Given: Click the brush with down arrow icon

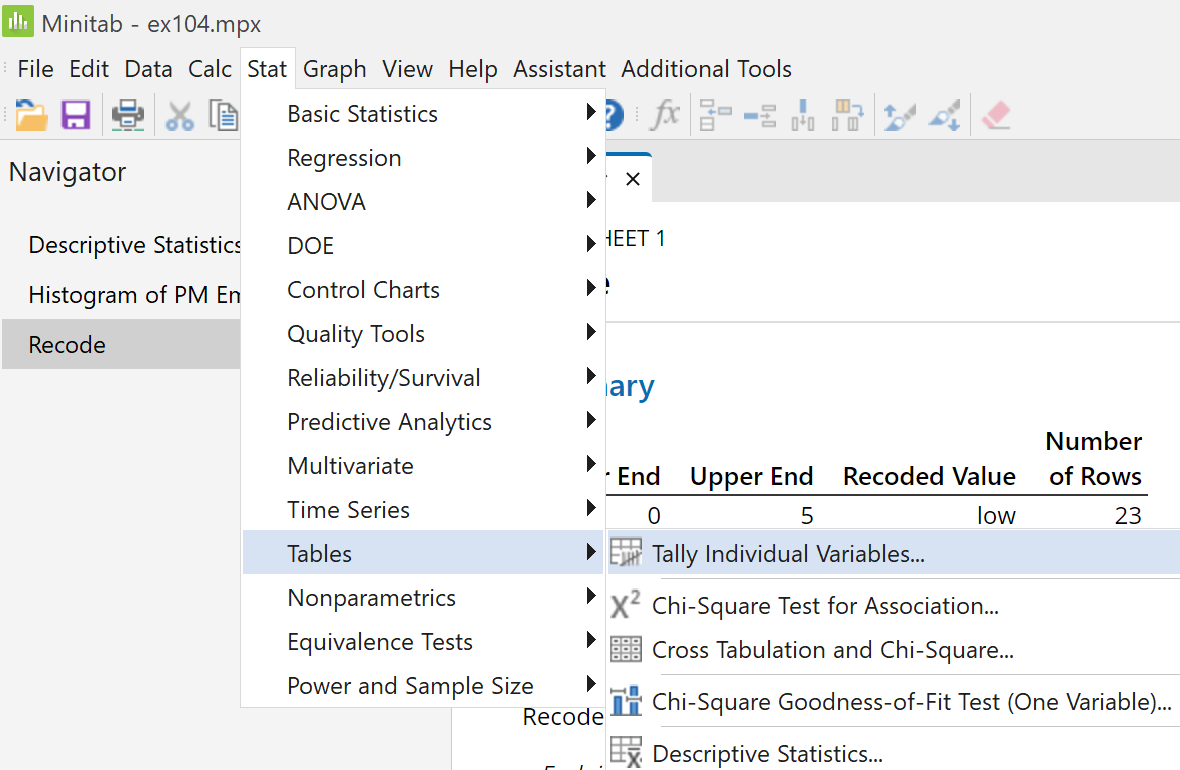Looking at the screenshot, I should click(x=944, y=116).
